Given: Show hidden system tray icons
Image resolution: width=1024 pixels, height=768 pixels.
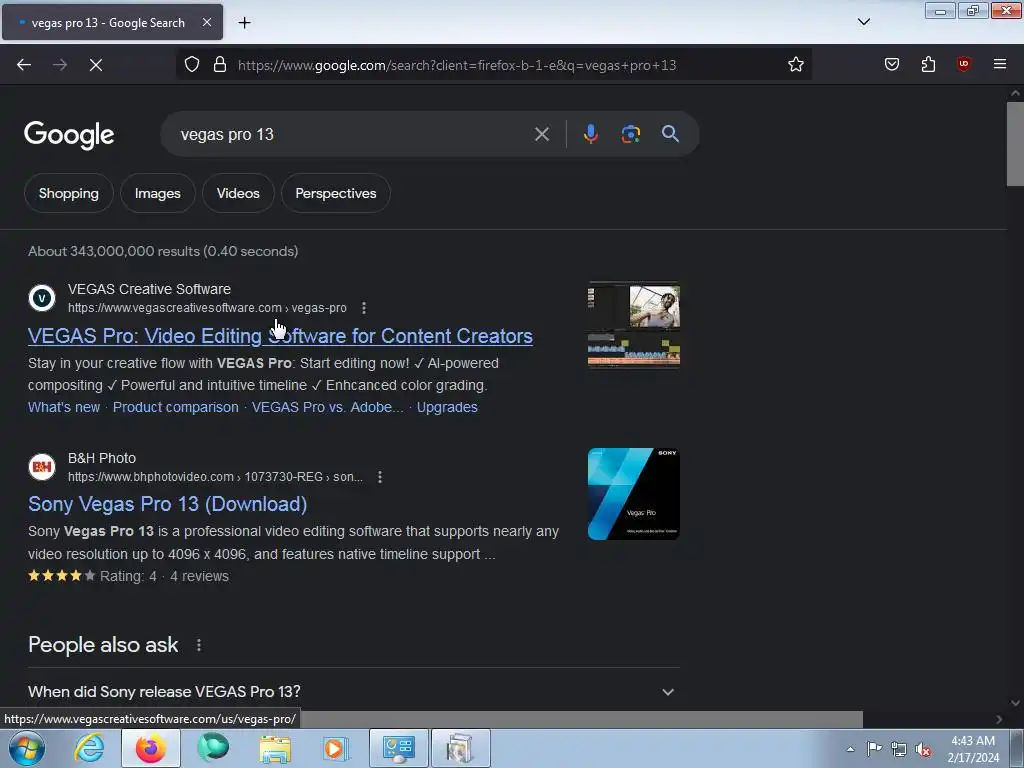Looking at the screenshot, I should tap(850, 749).
